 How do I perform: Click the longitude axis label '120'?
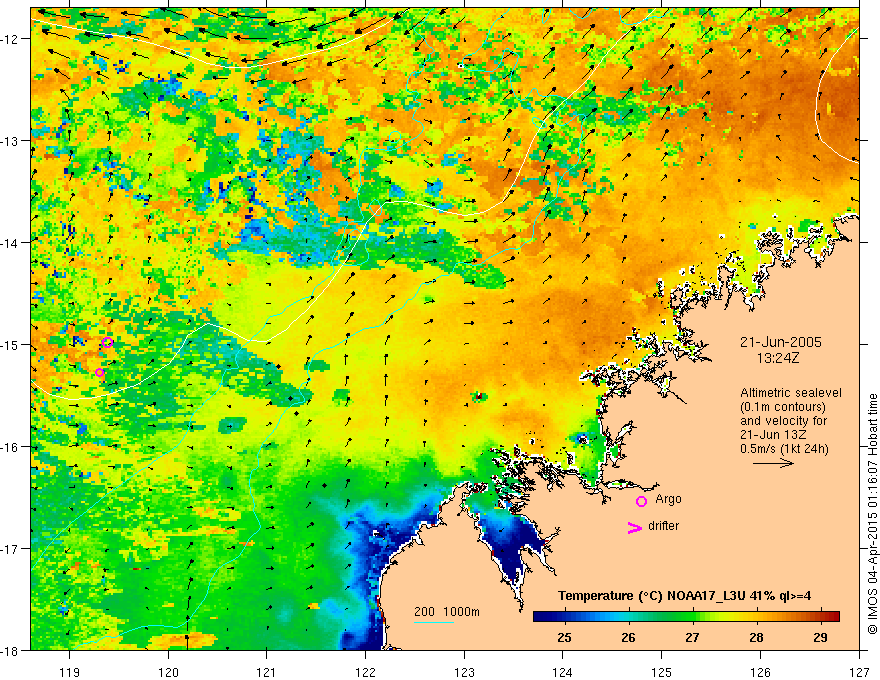click(x=168, y=672)
